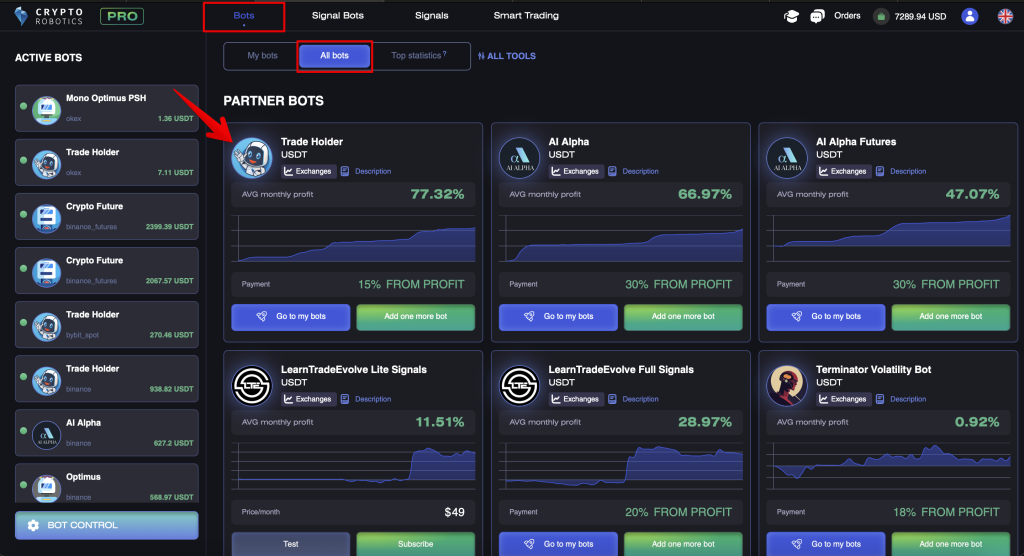1024x556 pixels.
Task: Click Terminator Volatility Bot profit chart
Action: (888, 466)
